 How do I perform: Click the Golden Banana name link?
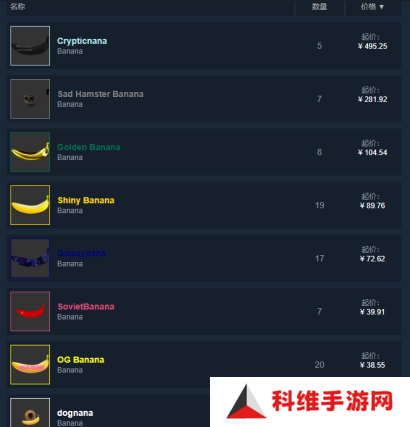[89, 147]
